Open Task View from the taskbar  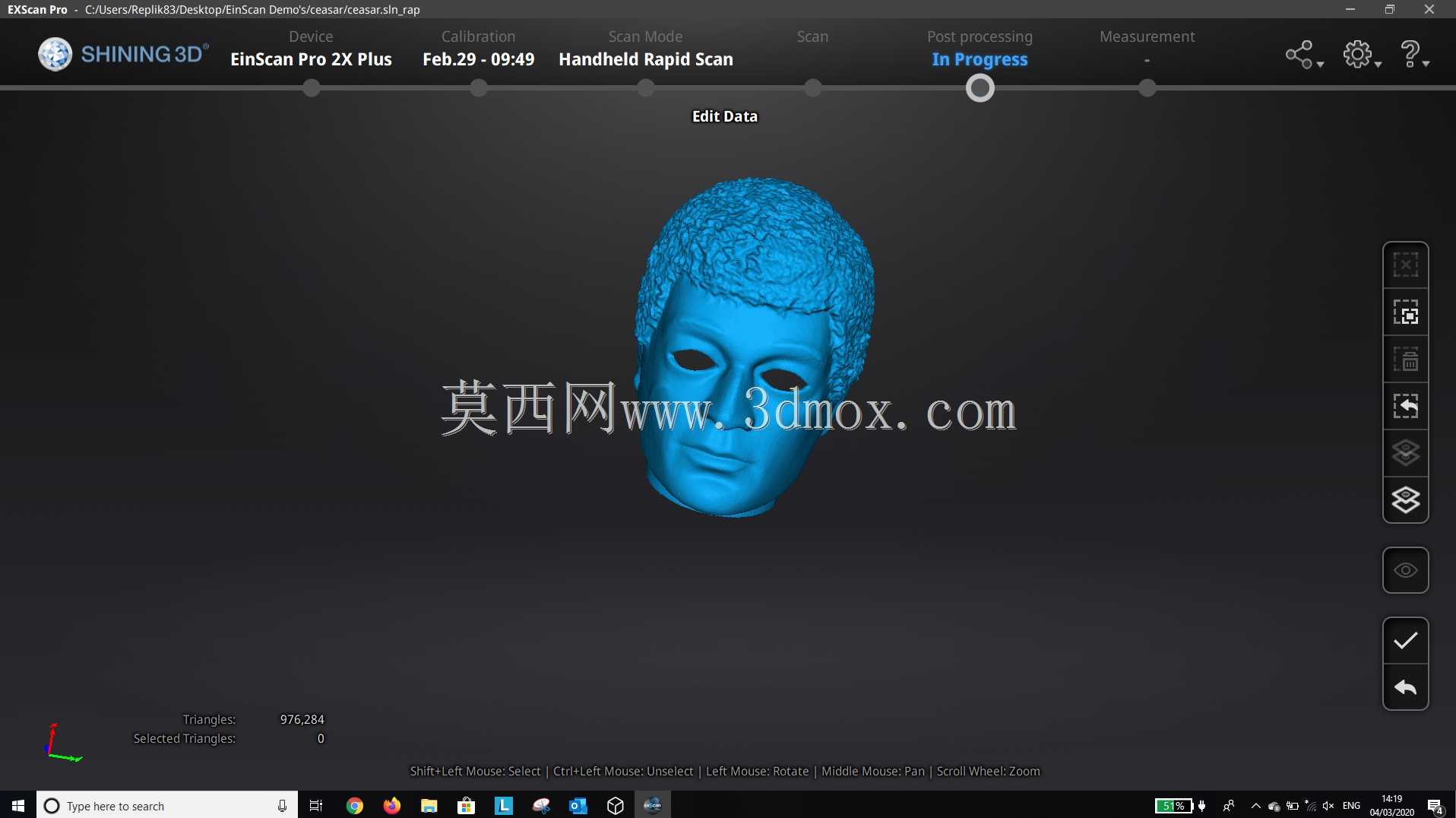pyautogui.click(x=316, y=805)
